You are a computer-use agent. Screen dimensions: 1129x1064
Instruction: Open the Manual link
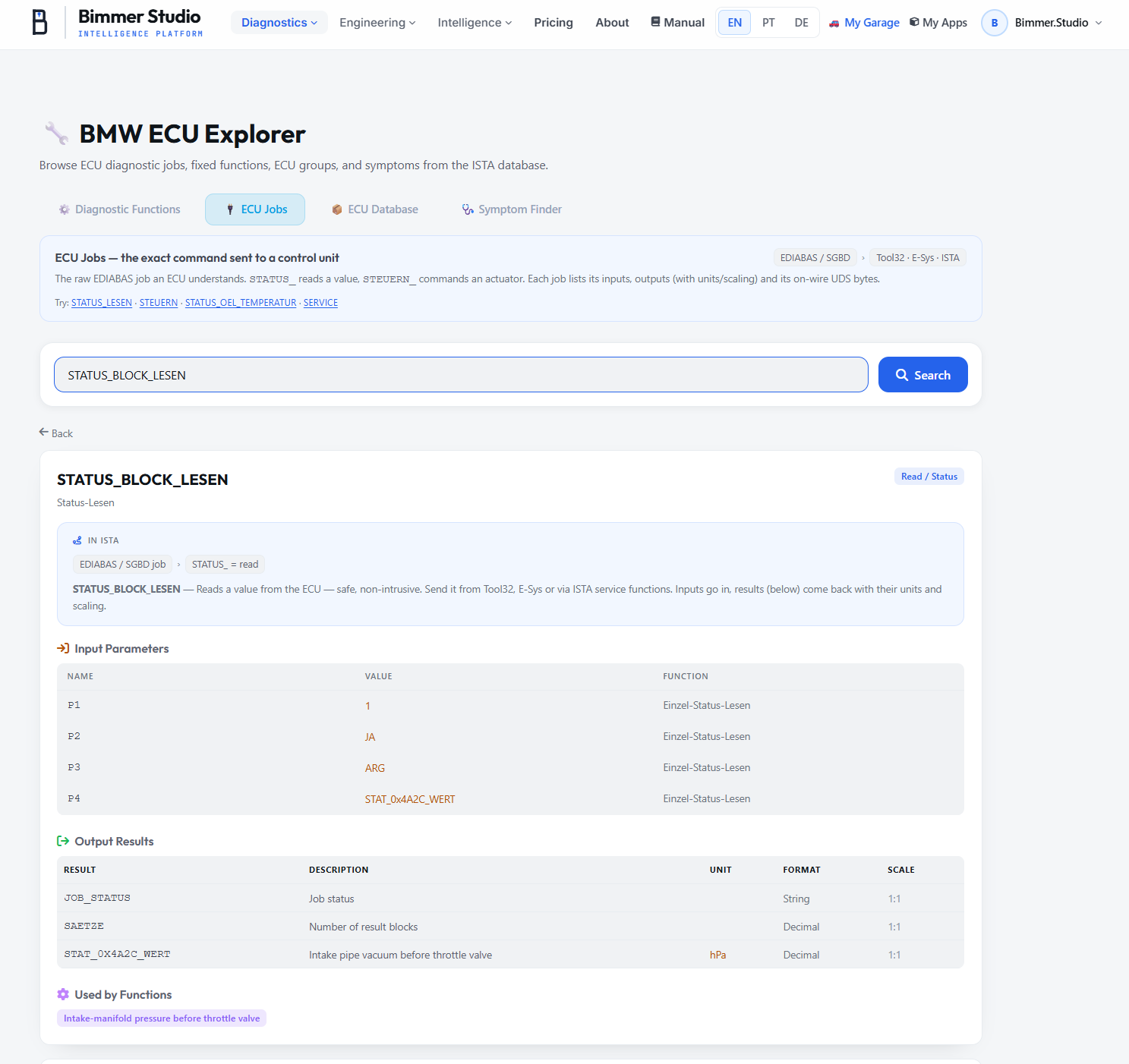click(677, 23)
